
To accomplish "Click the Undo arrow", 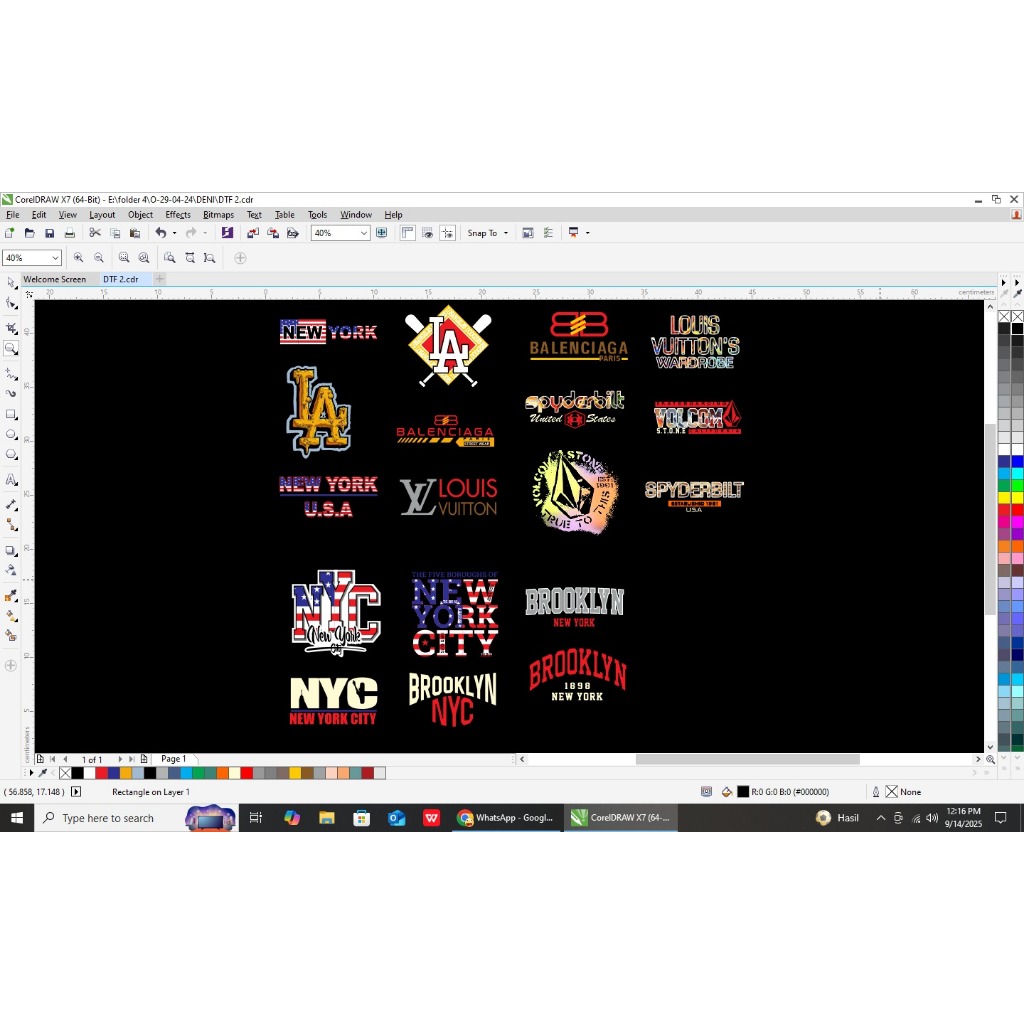I will click(x=161, y=232).
